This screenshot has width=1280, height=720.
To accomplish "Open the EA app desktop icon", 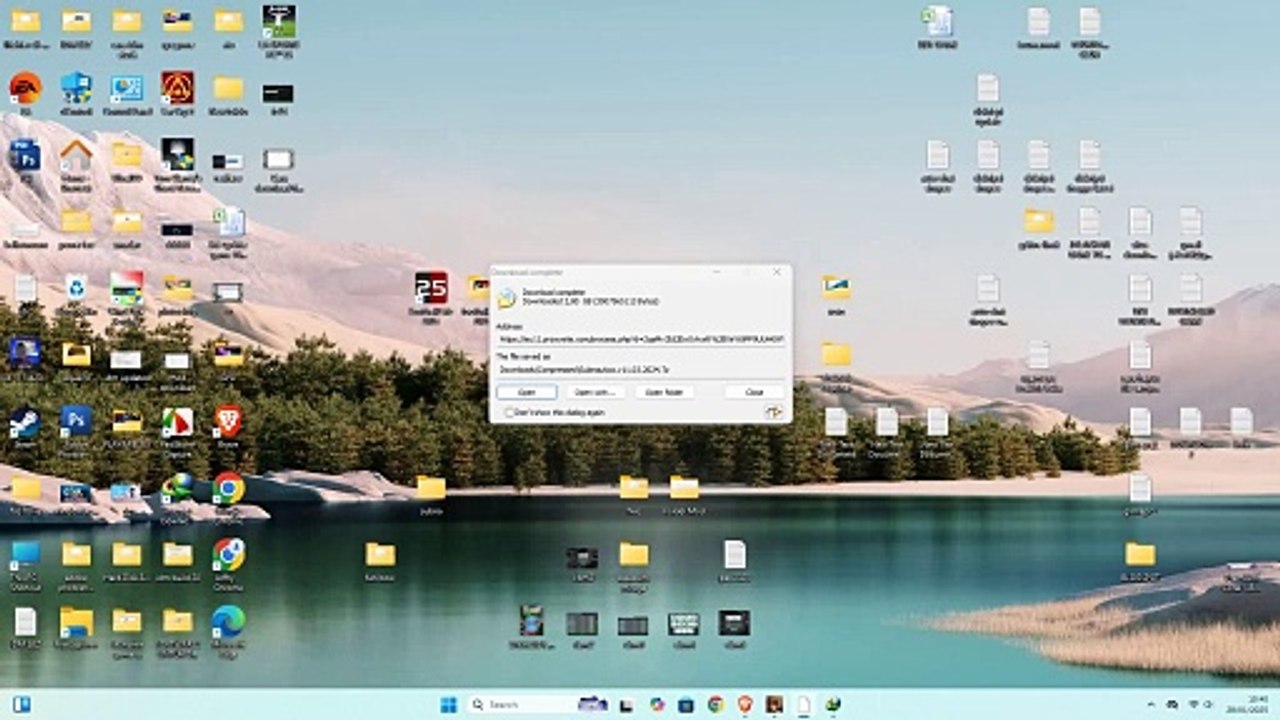I will tap(25, 88).
